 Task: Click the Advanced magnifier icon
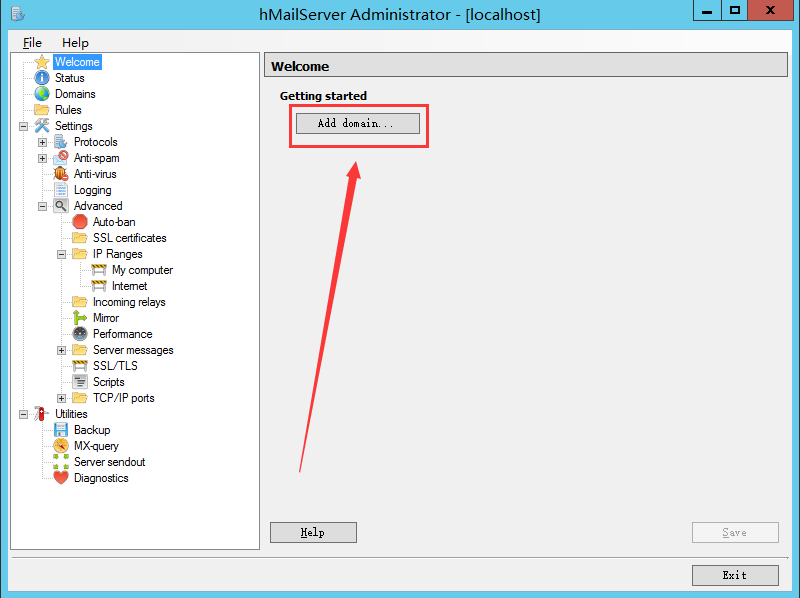[x=61, y=206]
